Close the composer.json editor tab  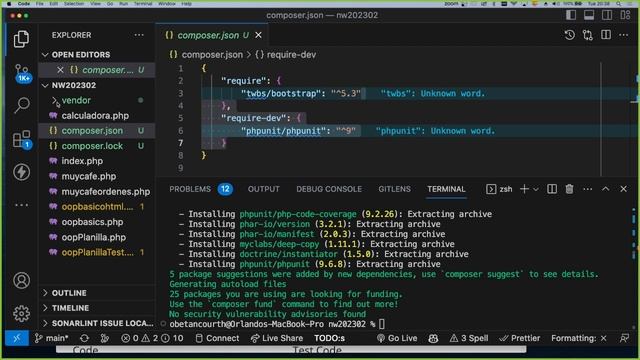(x=258, y=35)
